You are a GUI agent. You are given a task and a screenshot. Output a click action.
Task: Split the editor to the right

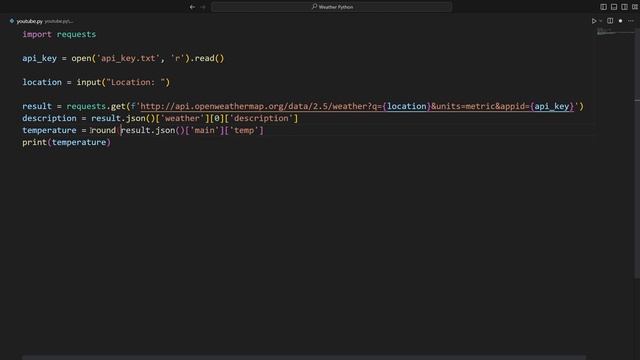point(610,21)
